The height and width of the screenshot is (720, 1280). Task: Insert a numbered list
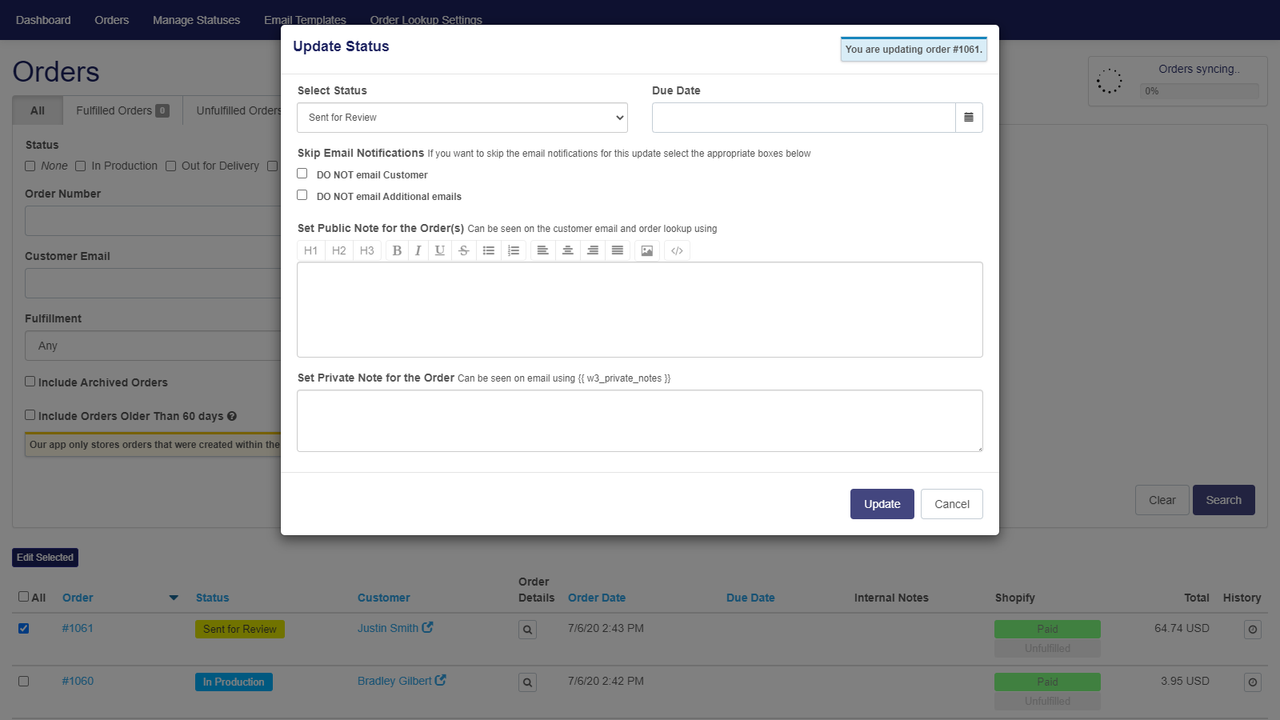pos(513,250)
